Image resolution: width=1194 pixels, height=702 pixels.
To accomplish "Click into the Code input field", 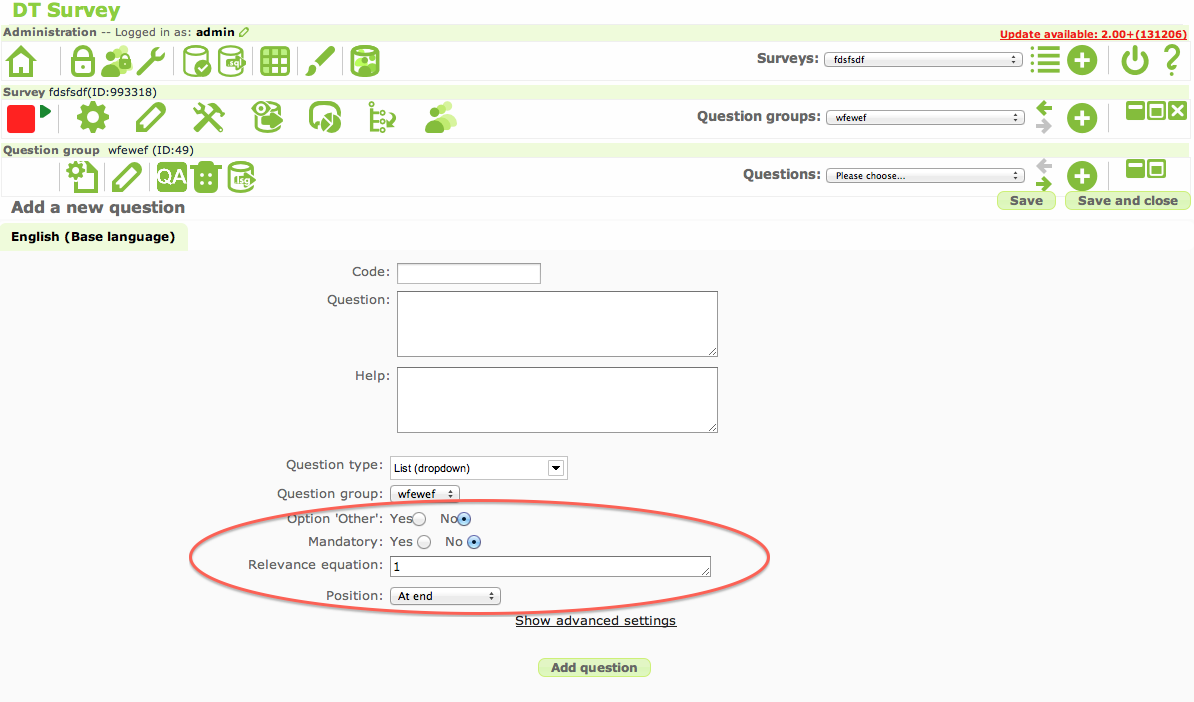I will pos(469,273).
